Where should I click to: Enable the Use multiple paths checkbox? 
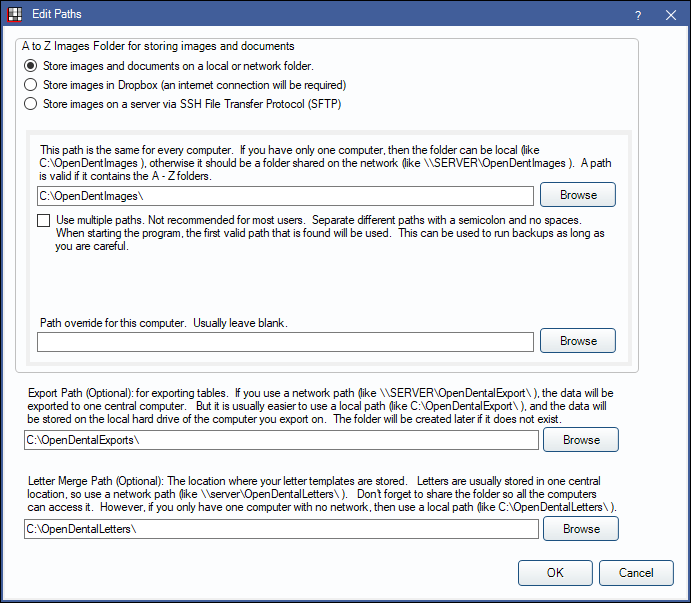(44, 220)
